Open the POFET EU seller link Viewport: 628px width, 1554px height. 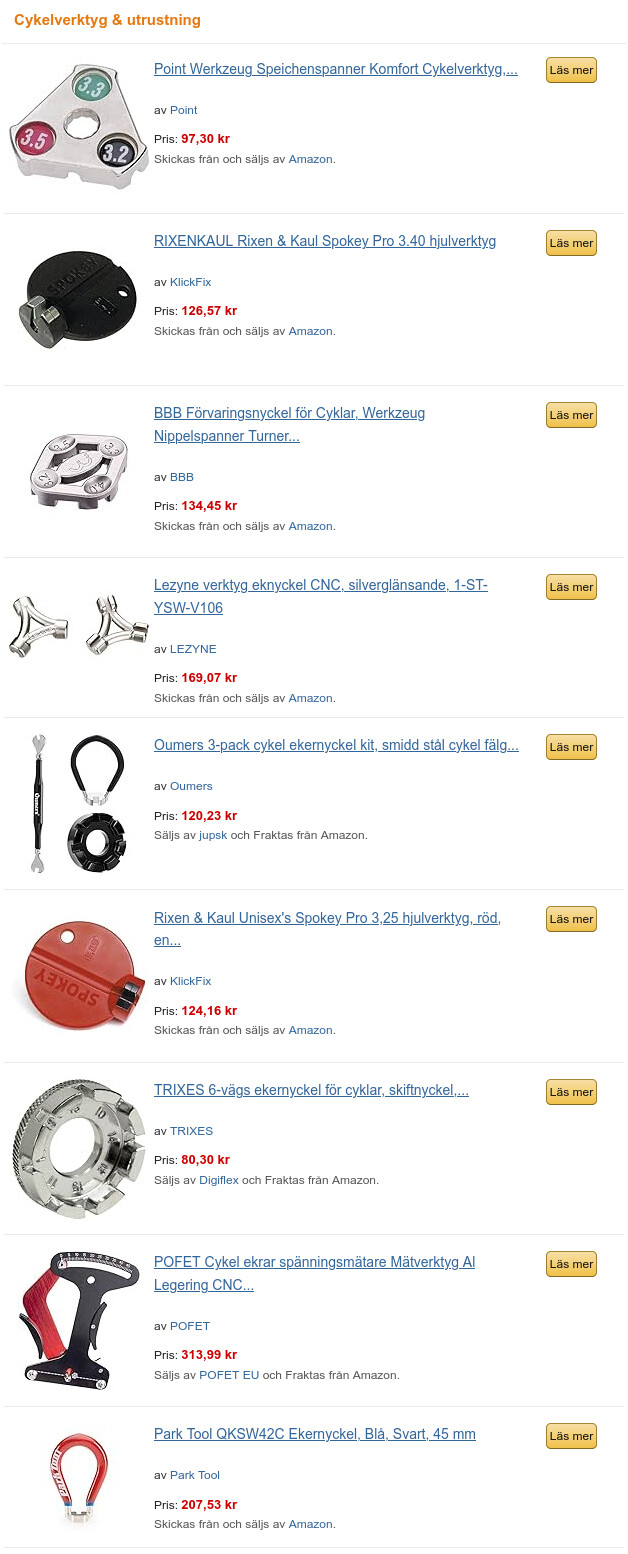point(229,1375)
